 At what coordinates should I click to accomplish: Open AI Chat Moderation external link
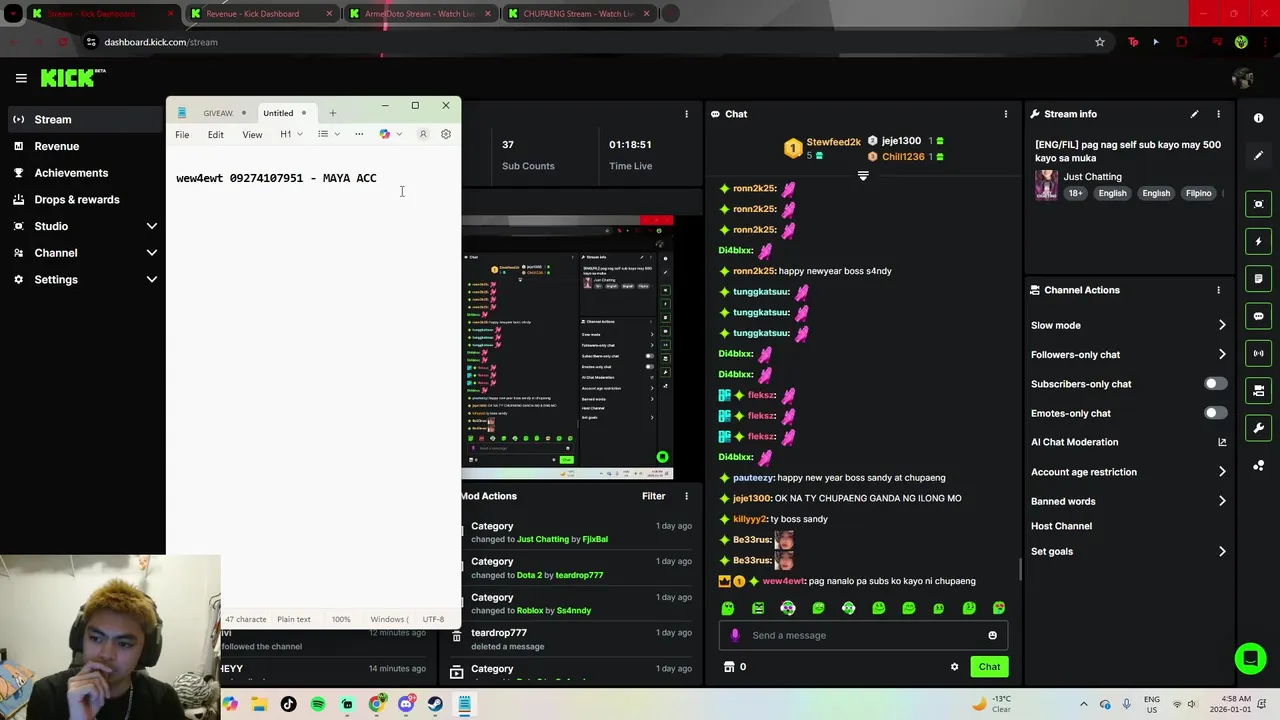1222,442
